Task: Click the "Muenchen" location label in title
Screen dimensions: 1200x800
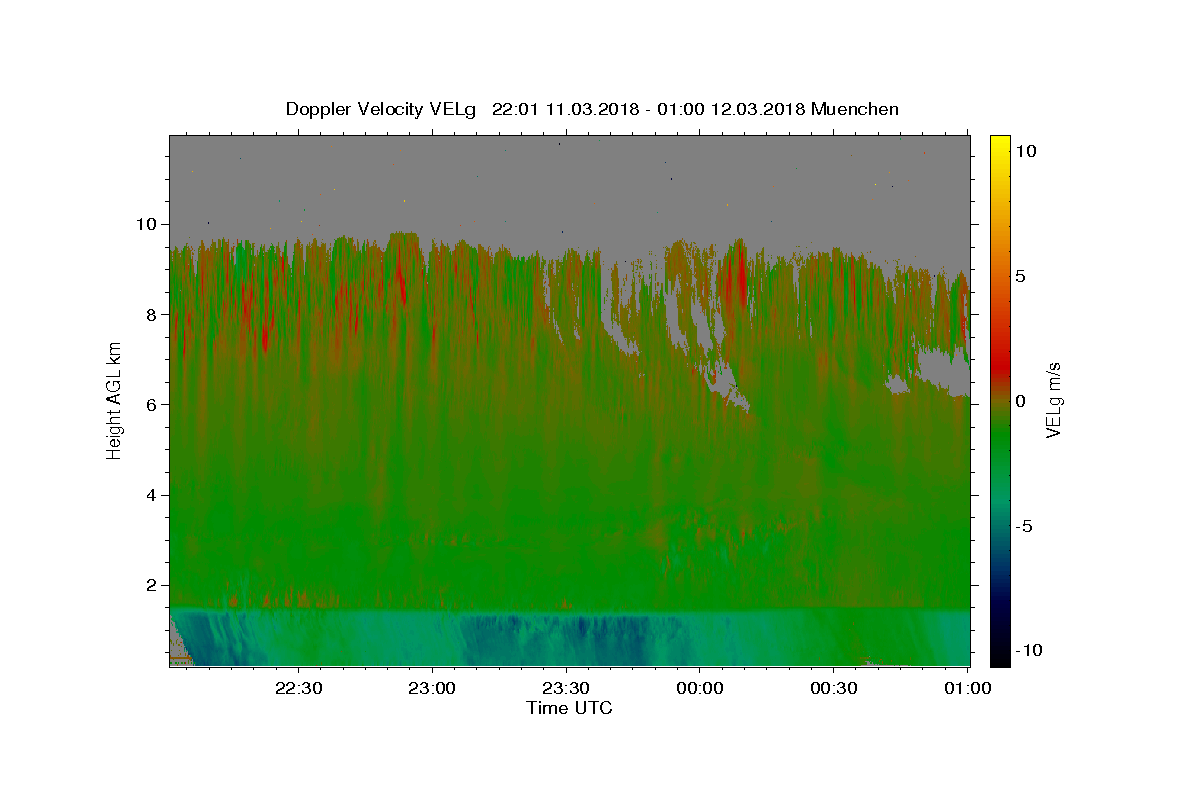Action: click(x=855, y=109)
